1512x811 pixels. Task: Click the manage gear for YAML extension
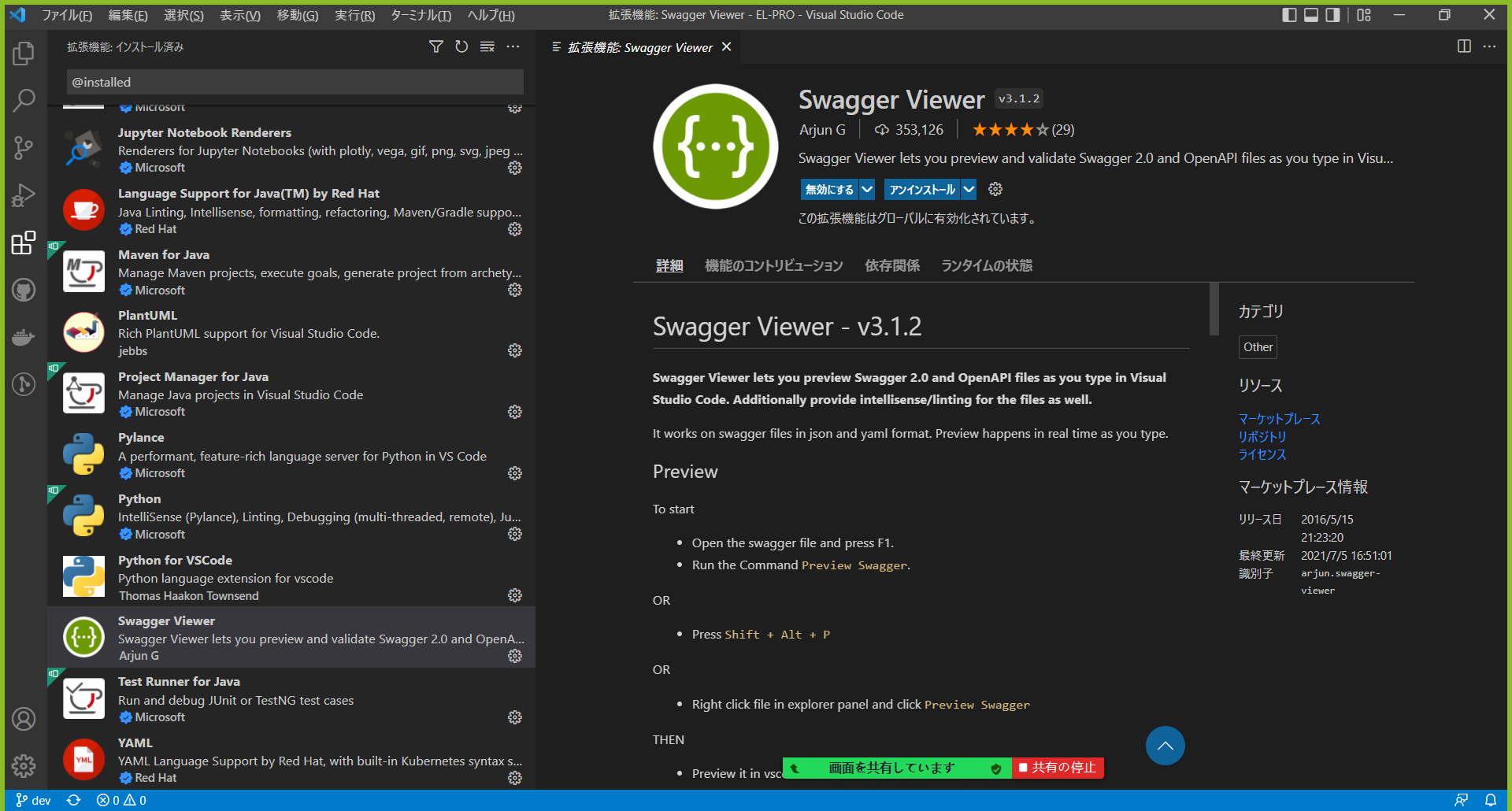(x=514, y=778)
